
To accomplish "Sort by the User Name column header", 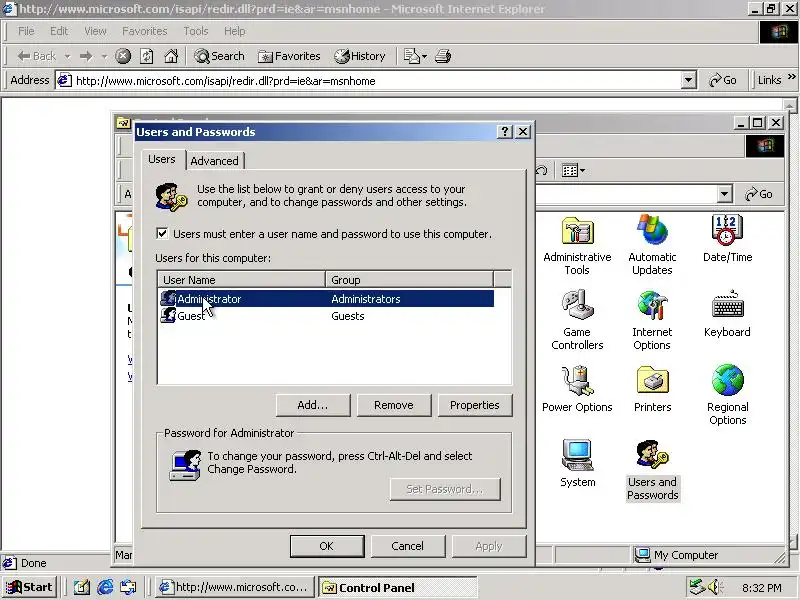I will 241,280.
